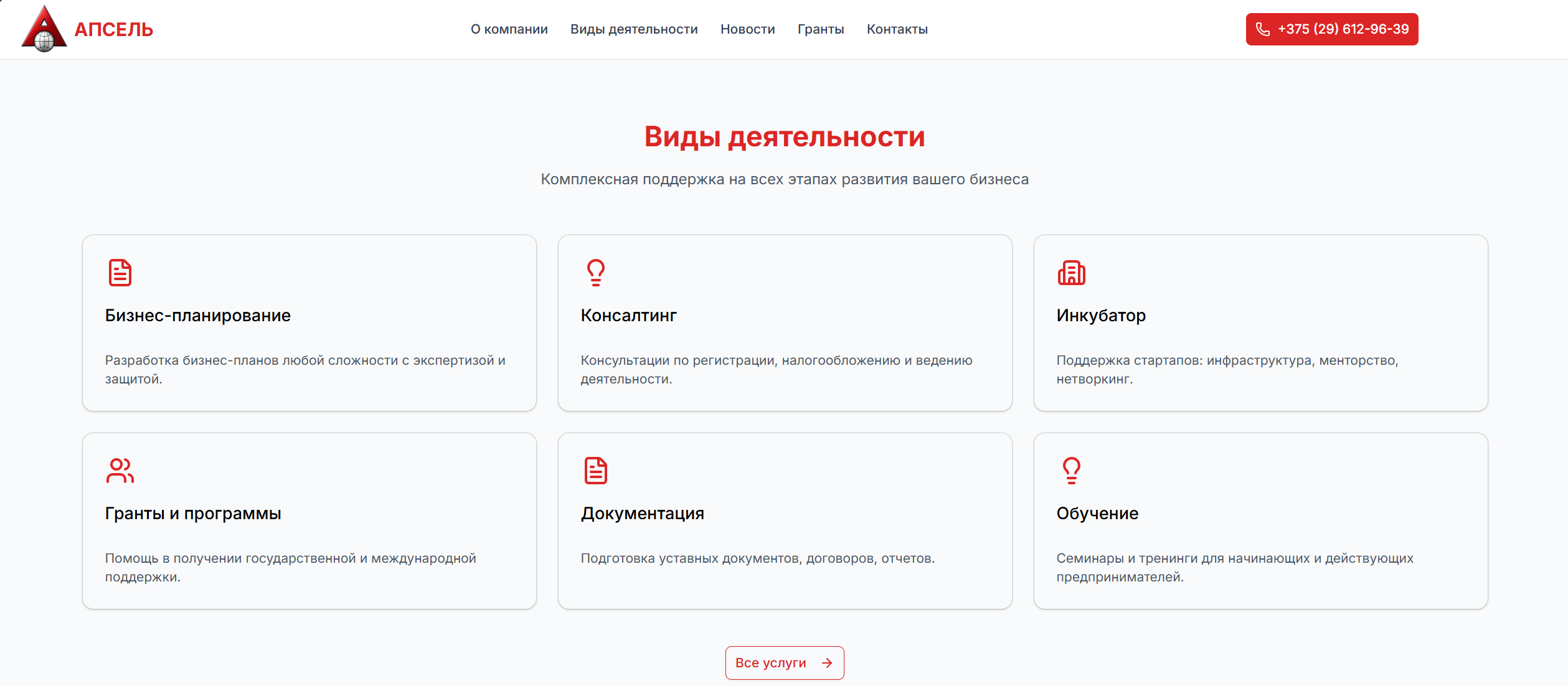Image resolution: width=1568 pixels, height=686 pixels.
Task: Click the lightbulb icon above Обучение
Action: coord(1072,471)
